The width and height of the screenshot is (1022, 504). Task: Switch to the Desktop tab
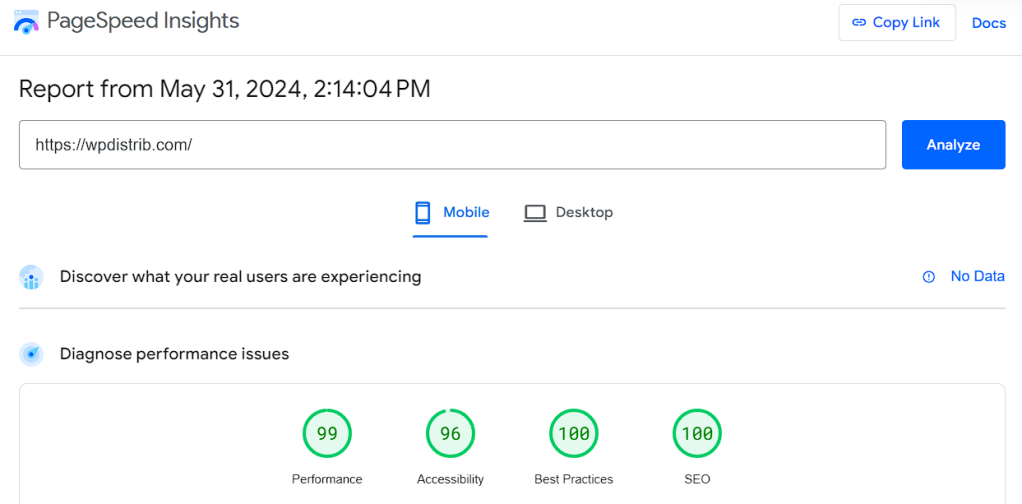point(568,213)
